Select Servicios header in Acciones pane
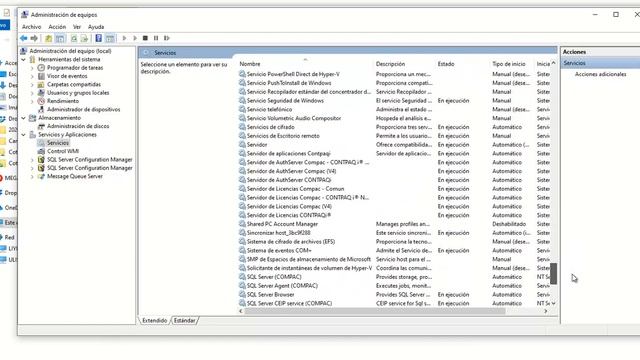640x360 pixels. pyautogui.click(x=600, y=63)
